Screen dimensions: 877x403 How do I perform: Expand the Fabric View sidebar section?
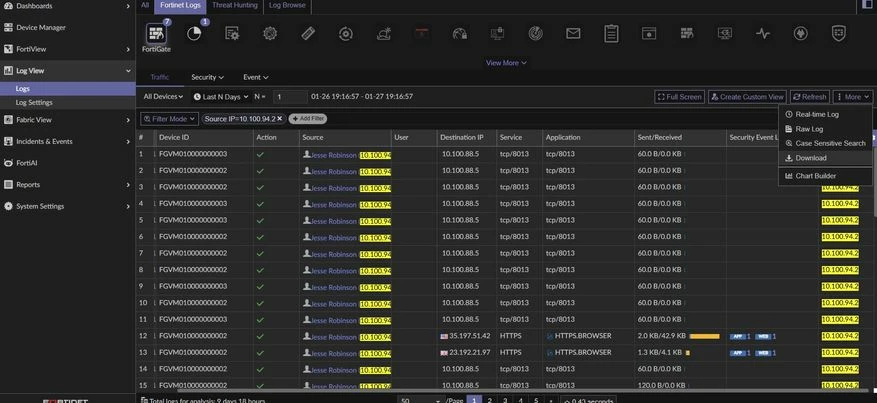tap(128, 120)
